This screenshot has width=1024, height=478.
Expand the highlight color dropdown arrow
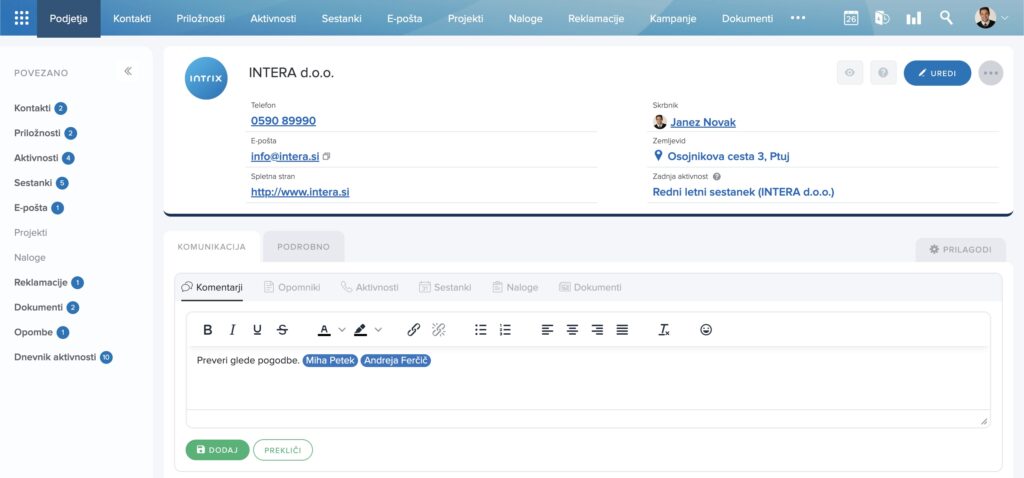(x=378, y=330)
